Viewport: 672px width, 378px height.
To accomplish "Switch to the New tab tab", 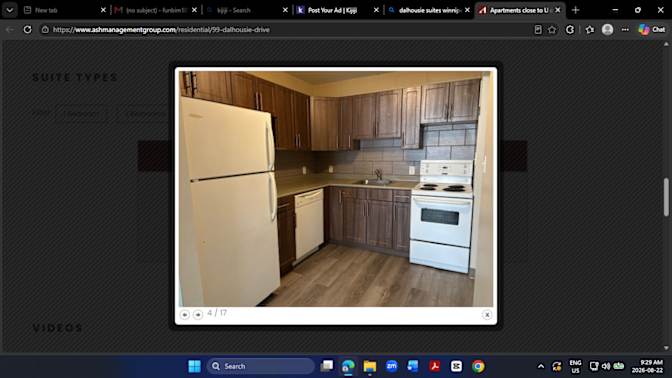I will 61,10.
